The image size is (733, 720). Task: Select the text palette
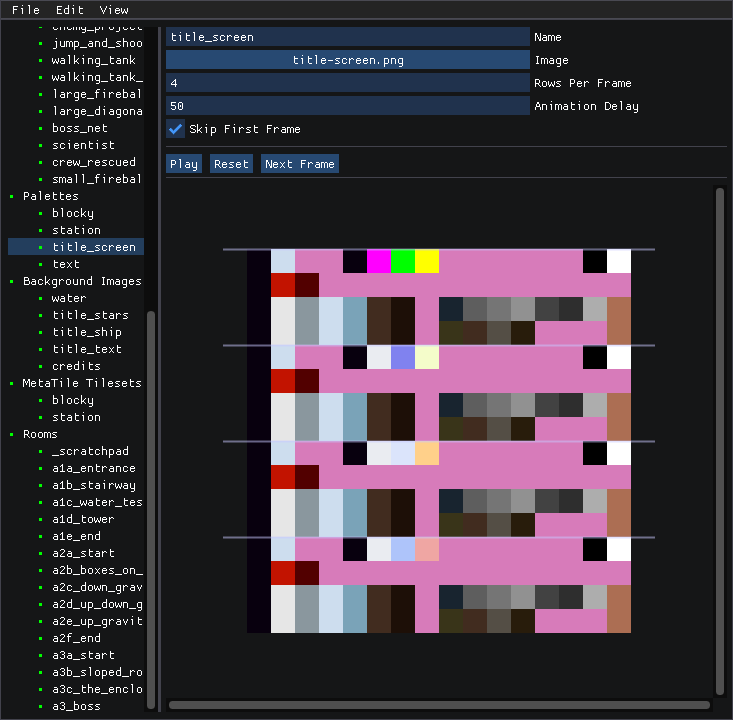(x=66, y=264)
